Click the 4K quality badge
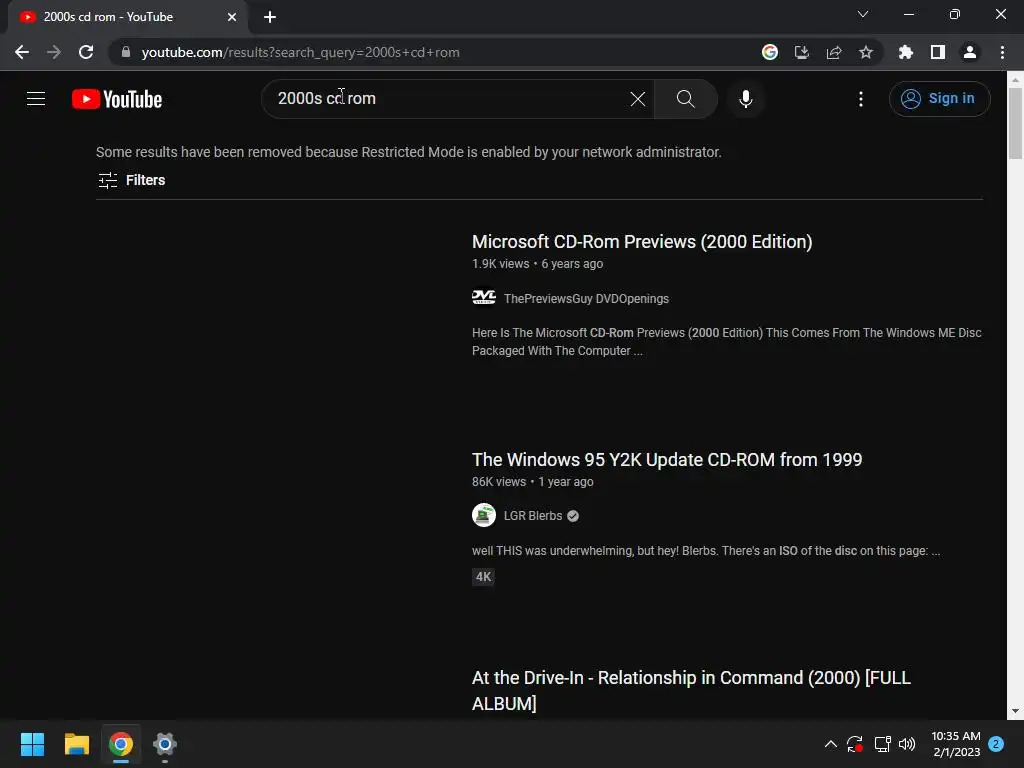Screen dimensions: 1024x768 point(483,577)
